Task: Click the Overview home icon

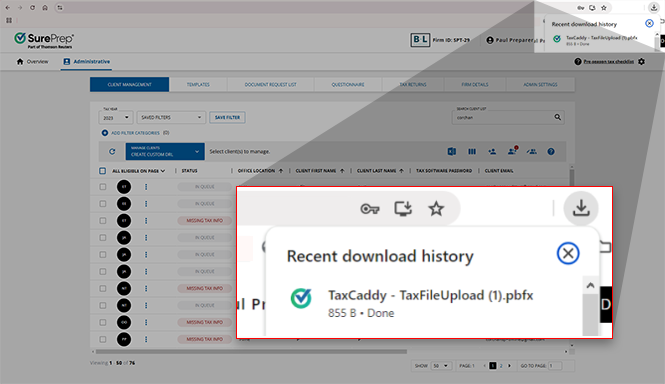Action: (x=20, y=62)
